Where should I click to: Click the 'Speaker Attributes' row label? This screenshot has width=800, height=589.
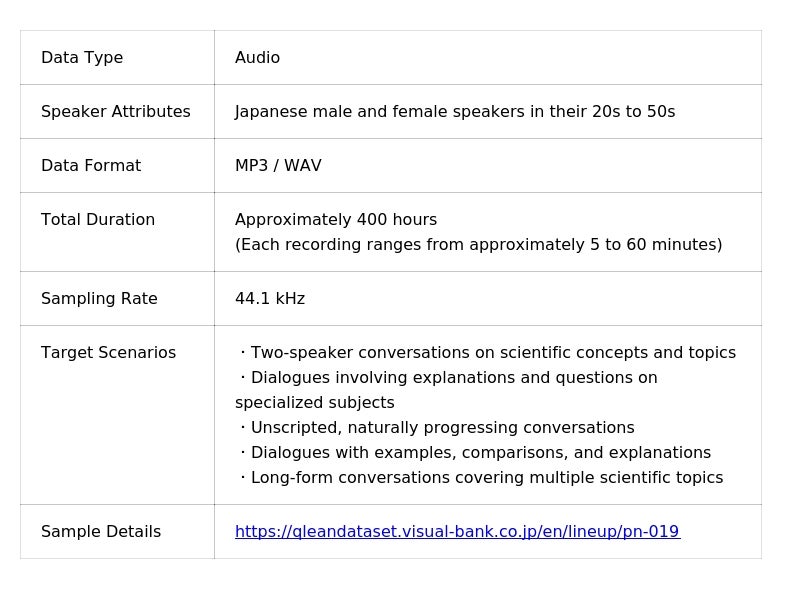(x=115, y=112)
